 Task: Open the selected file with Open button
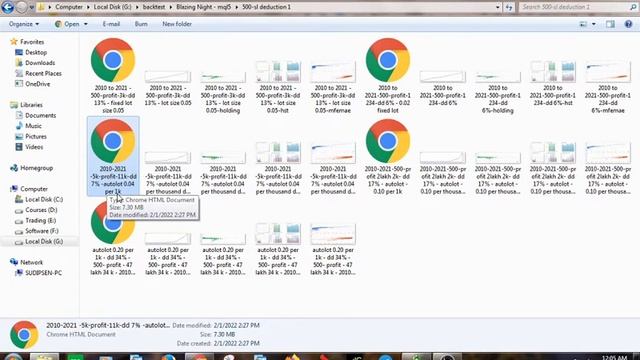tap(67, 24)
